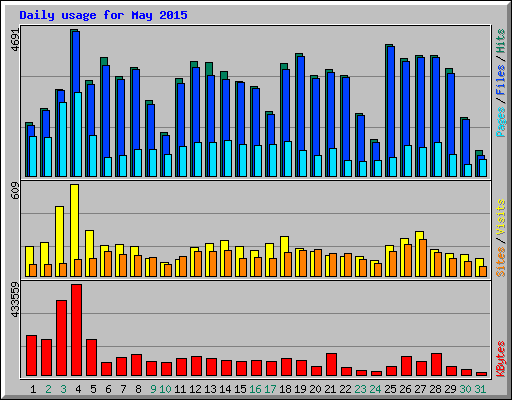Click day 24 on the x-axis

coord(375,389)
